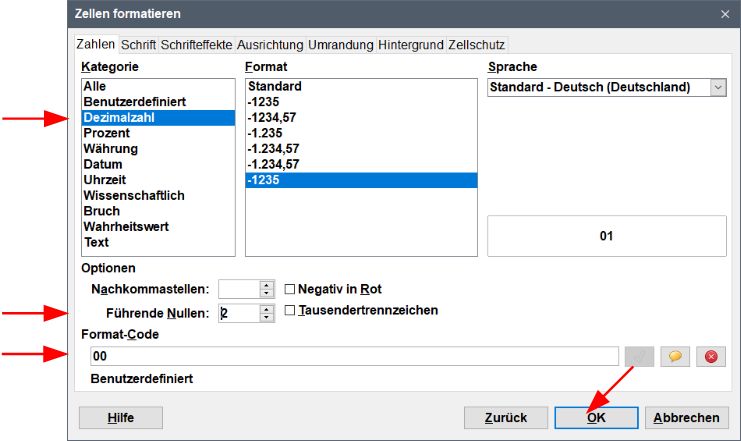Click the Abbrechen button

[x=687, y=418]
